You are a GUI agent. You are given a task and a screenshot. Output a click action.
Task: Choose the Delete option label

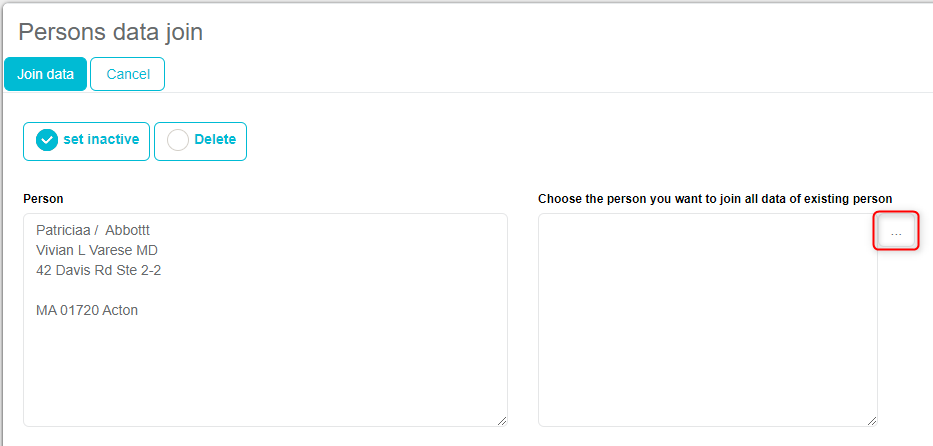(x=215, y=140)
